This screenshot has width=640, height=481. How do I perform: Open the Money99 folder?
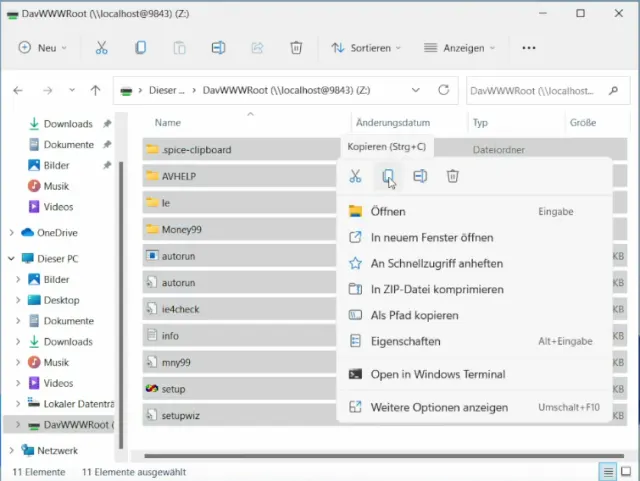[x=181, y=229]
